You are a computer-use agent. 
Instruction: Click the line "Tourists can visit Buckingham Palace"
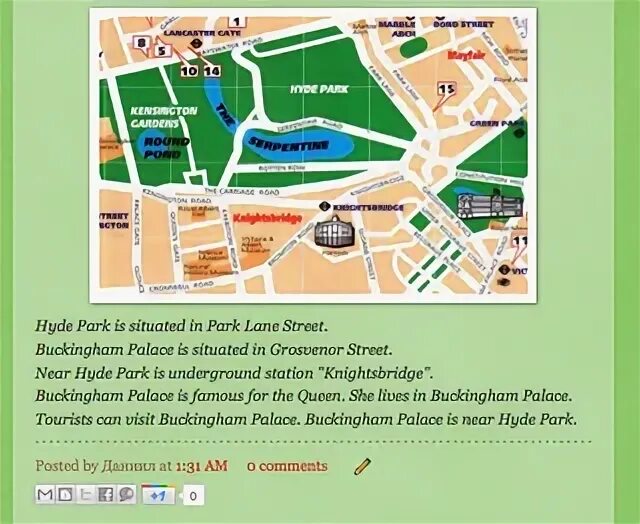306,420
